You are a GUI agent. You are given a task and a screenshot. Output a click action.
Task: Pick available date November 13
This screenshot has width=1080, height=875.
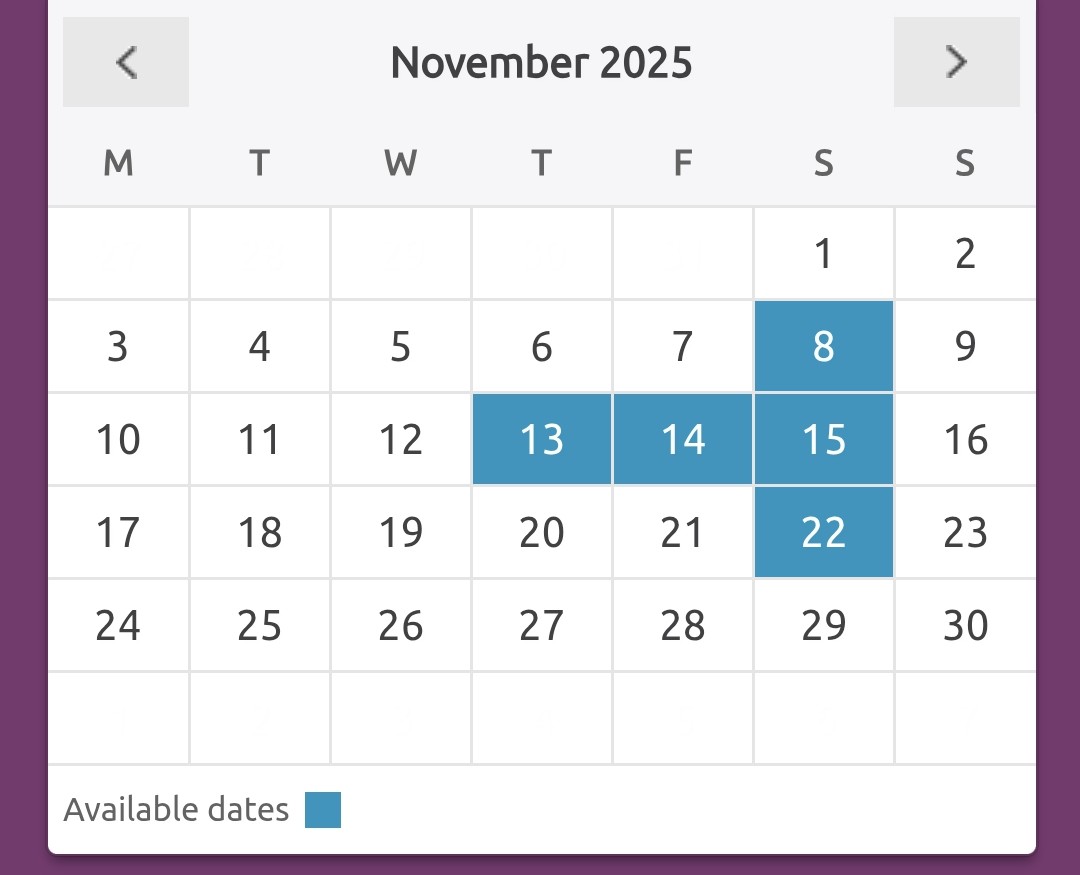(541, 440)
